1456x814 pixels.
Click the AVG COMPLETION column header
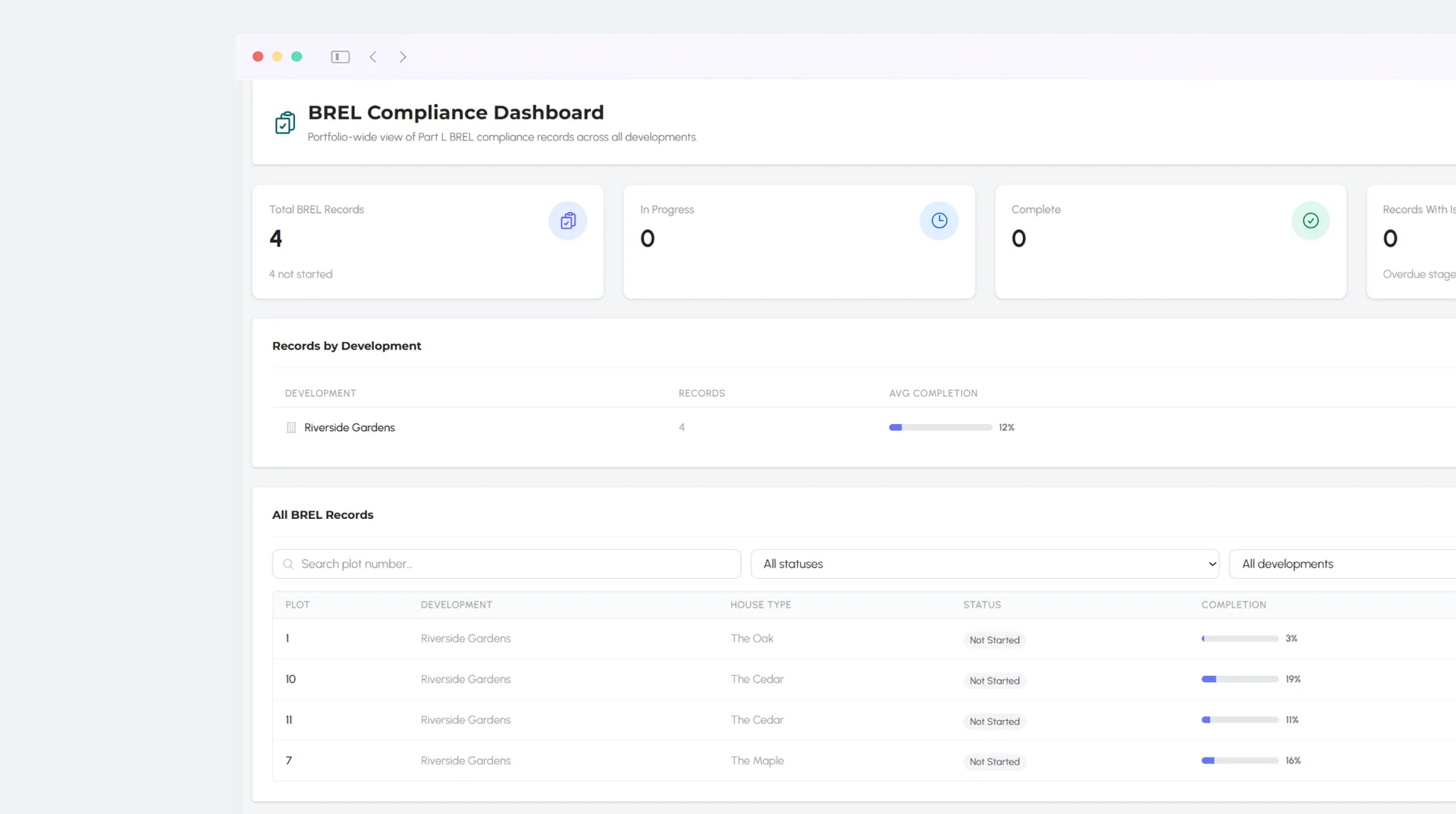934,394
